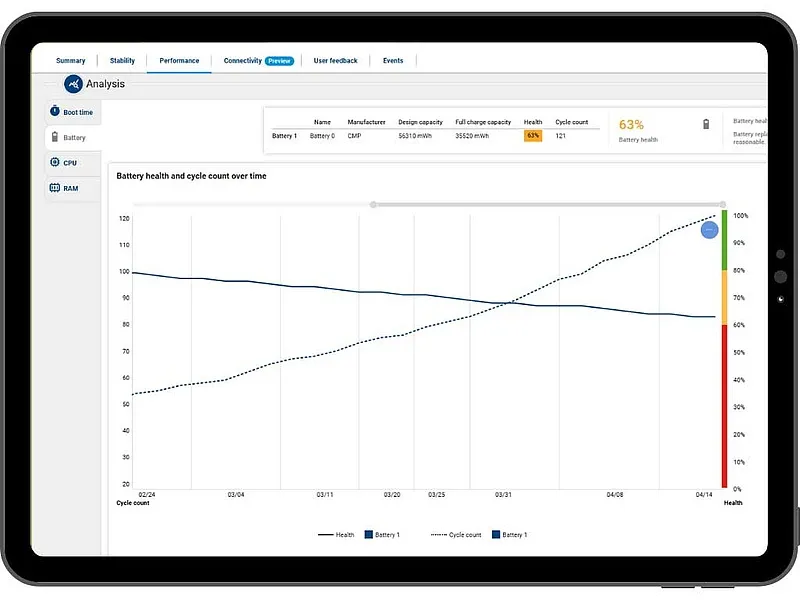This screenshot has width=800, height=600.
Task: Click the red segment of health scale bar
Action: pos(724,406)
